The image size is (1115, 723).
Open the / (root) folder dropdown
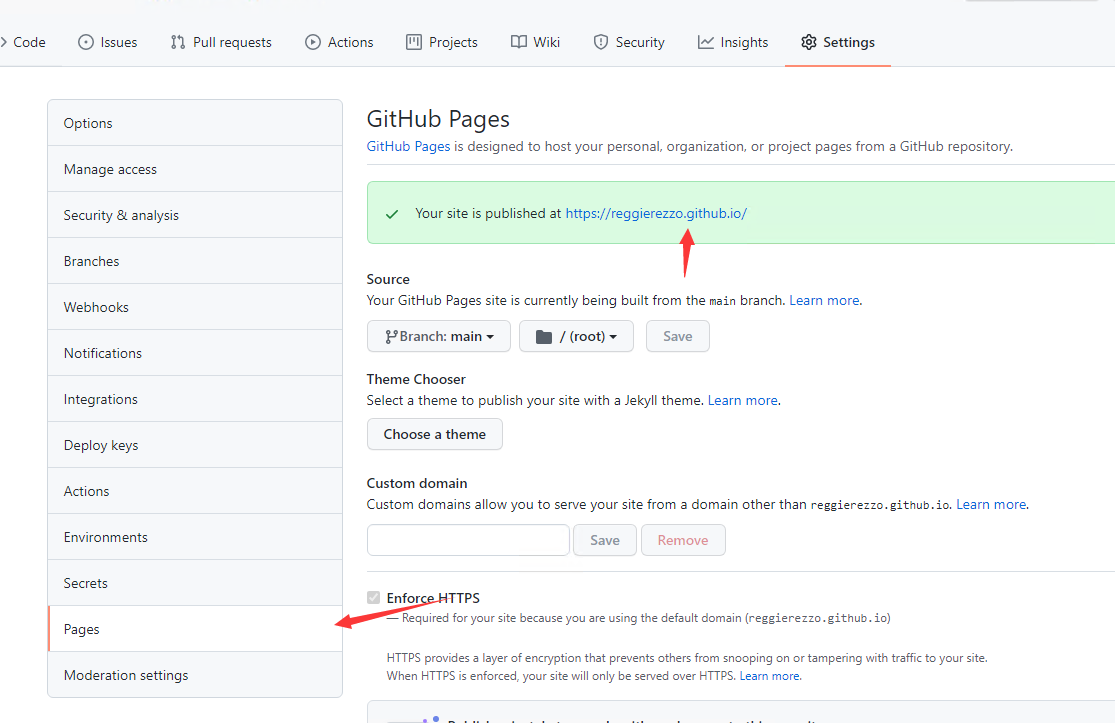(576, 336)
